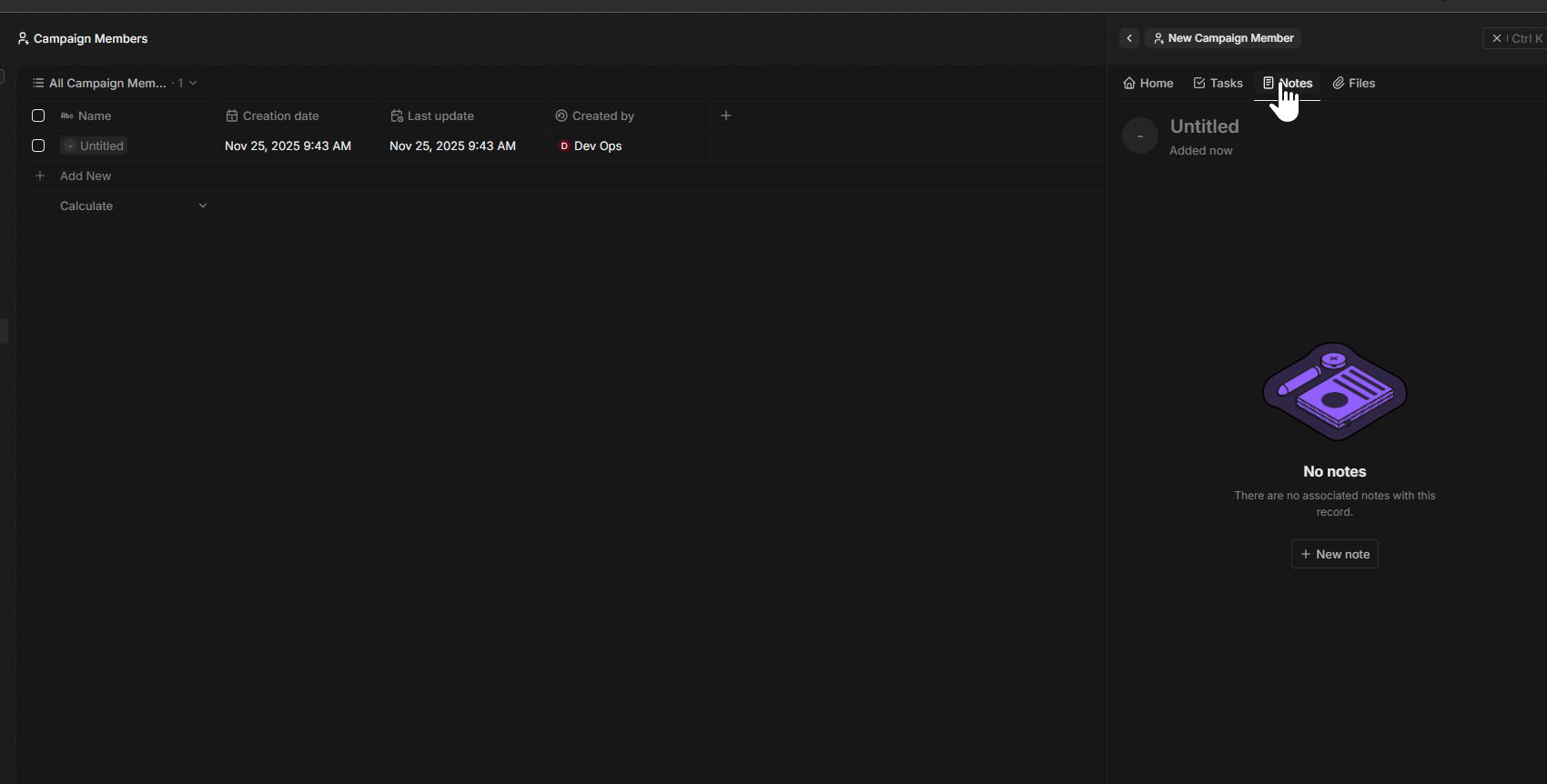Viewport: 1547px width, 784px height.
Task: Select the Untitled row checkbox
Action: click(x=38, y=146)
